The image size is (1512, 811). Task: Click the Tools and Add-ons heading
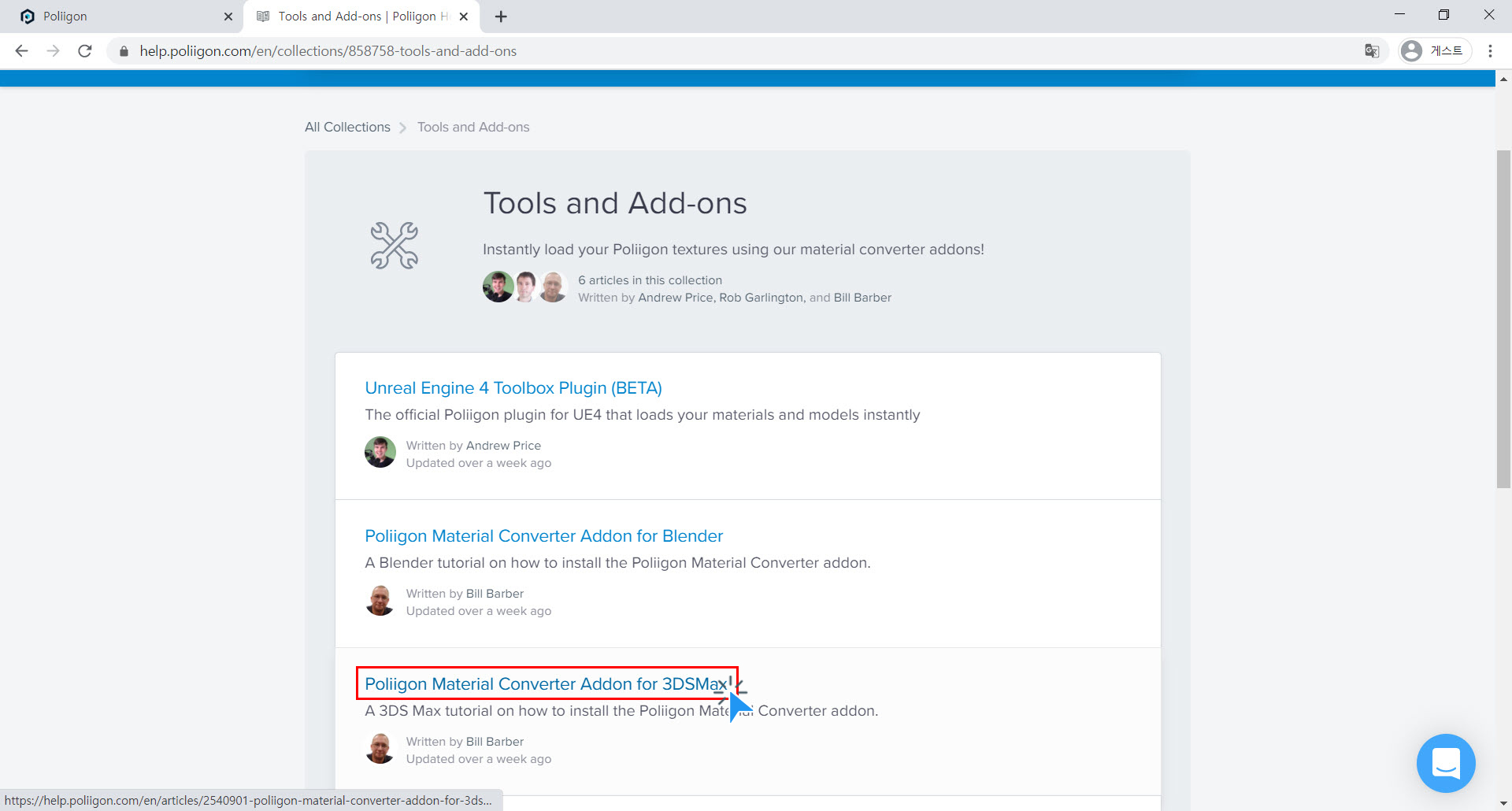[x=615, y=203]
